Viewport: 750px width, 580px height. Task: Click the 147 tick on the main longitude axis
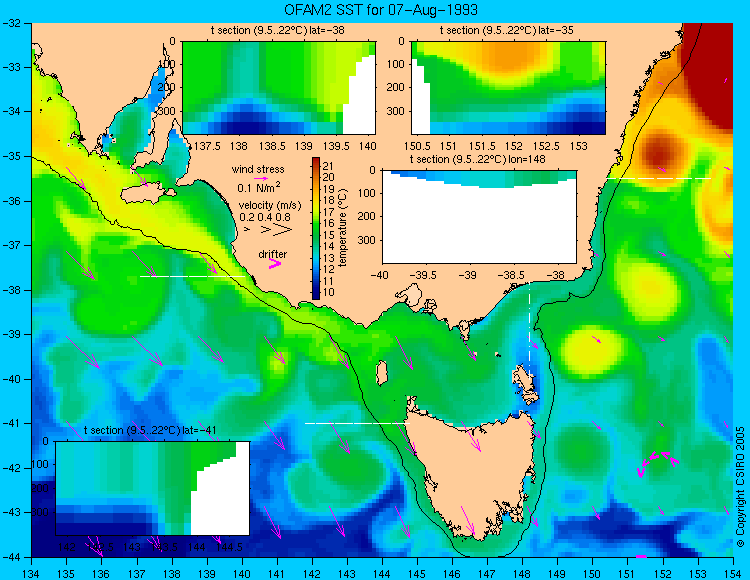point(487,573)
